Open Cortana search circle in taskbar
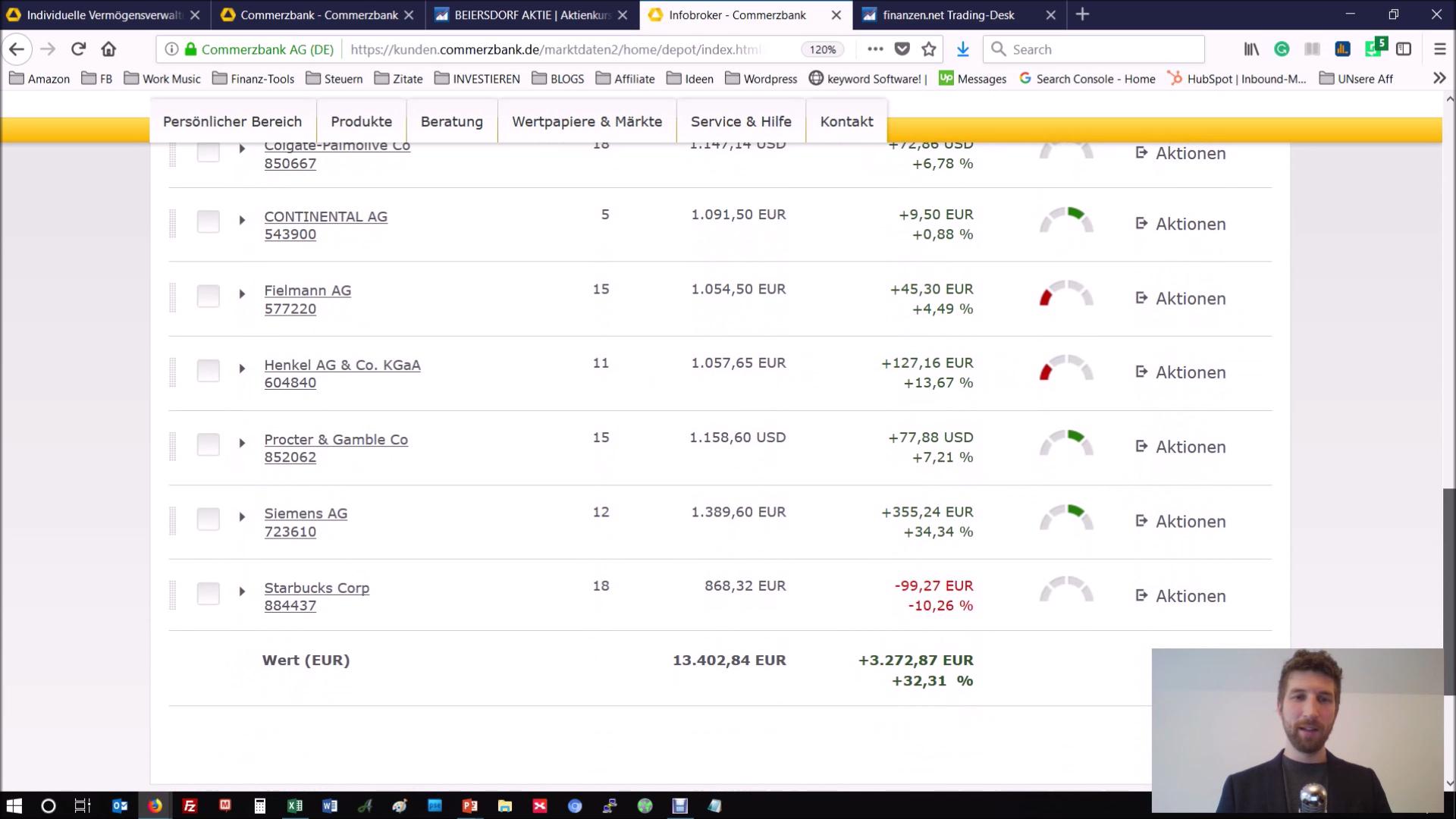This screenshot has width=1456, height=819. click(48, 805)
